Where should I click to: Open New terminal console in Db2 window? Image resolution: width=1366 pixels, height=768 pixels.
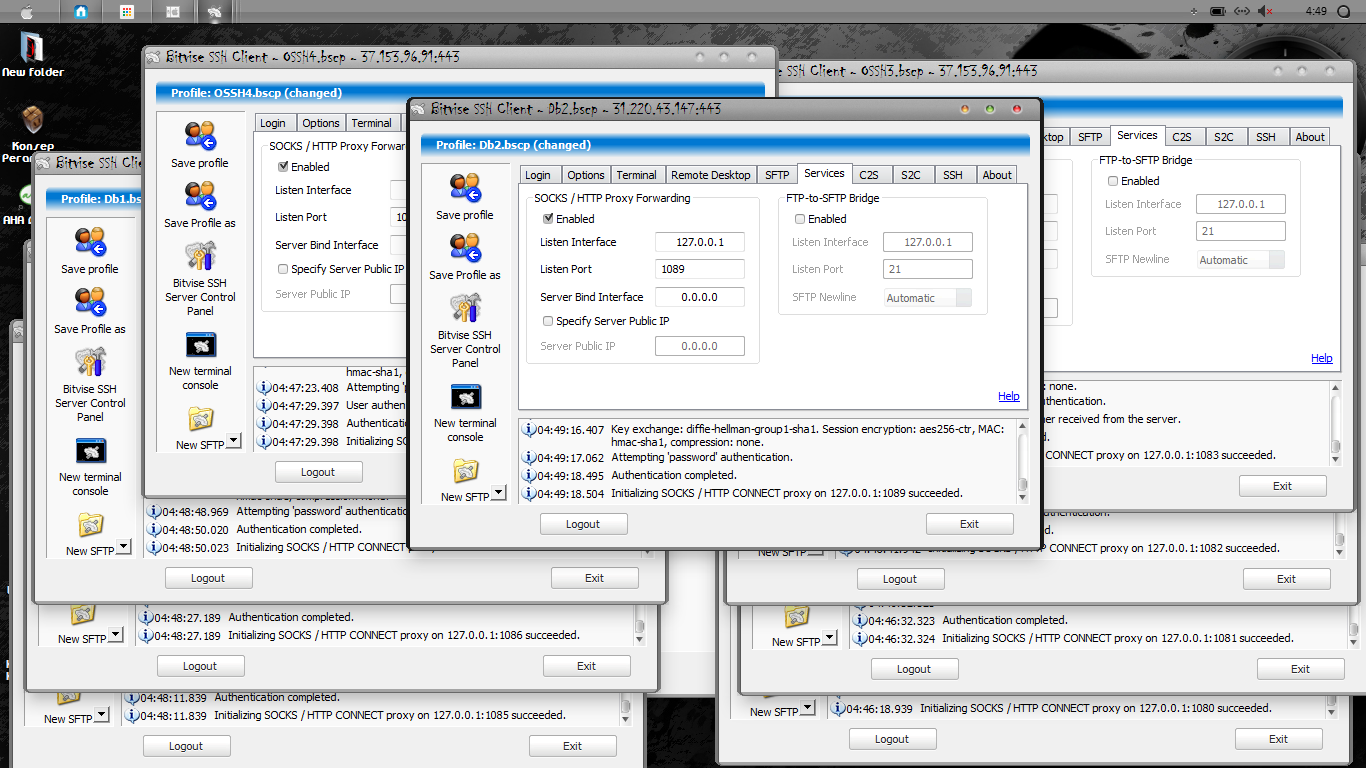tap(465, 397)
